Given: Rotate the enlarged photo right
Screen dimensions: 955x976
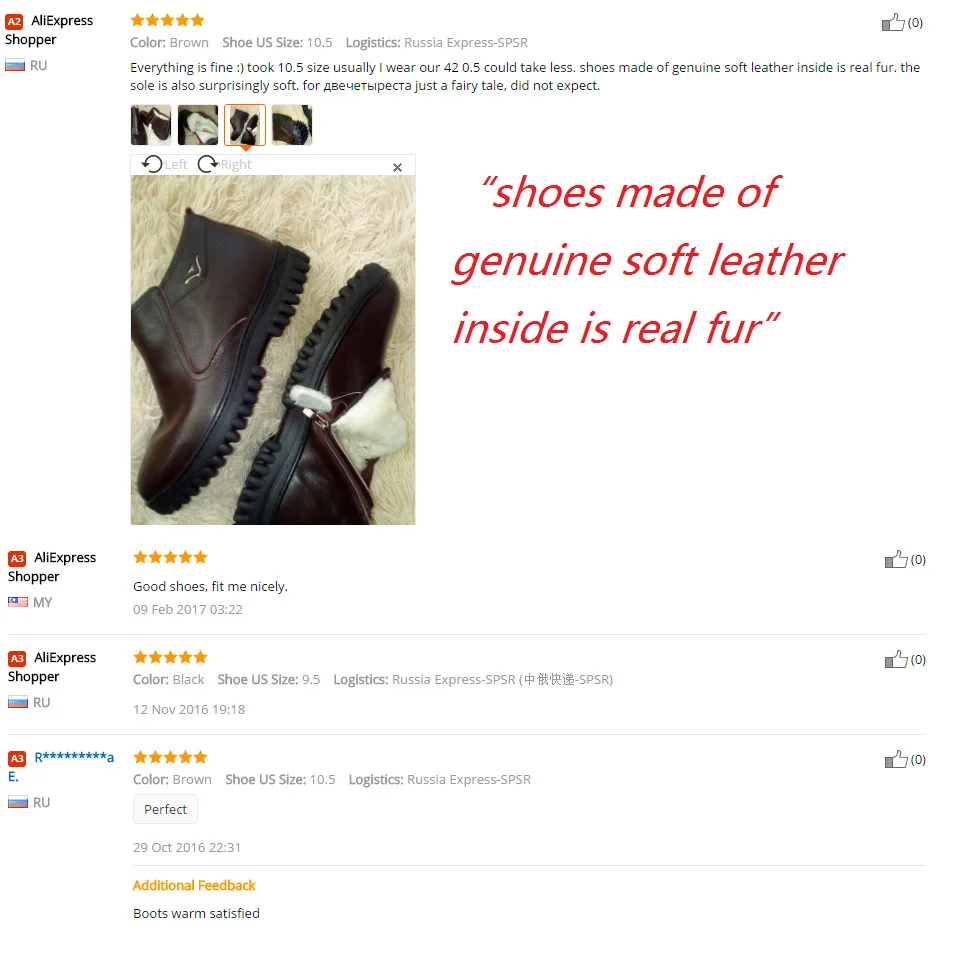Looking at the screenshot, I should 225,164.
